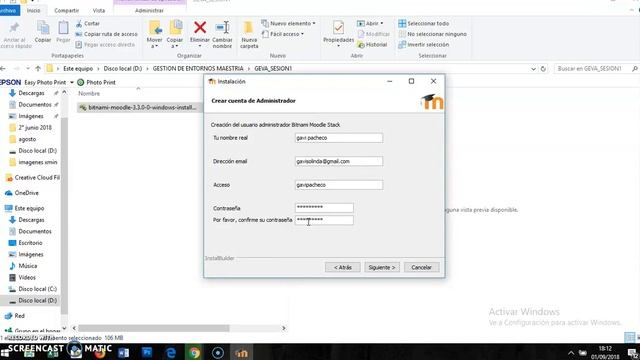This screenshot has width=640, height=360.
Task: Switch to the Compartir ribbon tab
Action: (67, 11)
